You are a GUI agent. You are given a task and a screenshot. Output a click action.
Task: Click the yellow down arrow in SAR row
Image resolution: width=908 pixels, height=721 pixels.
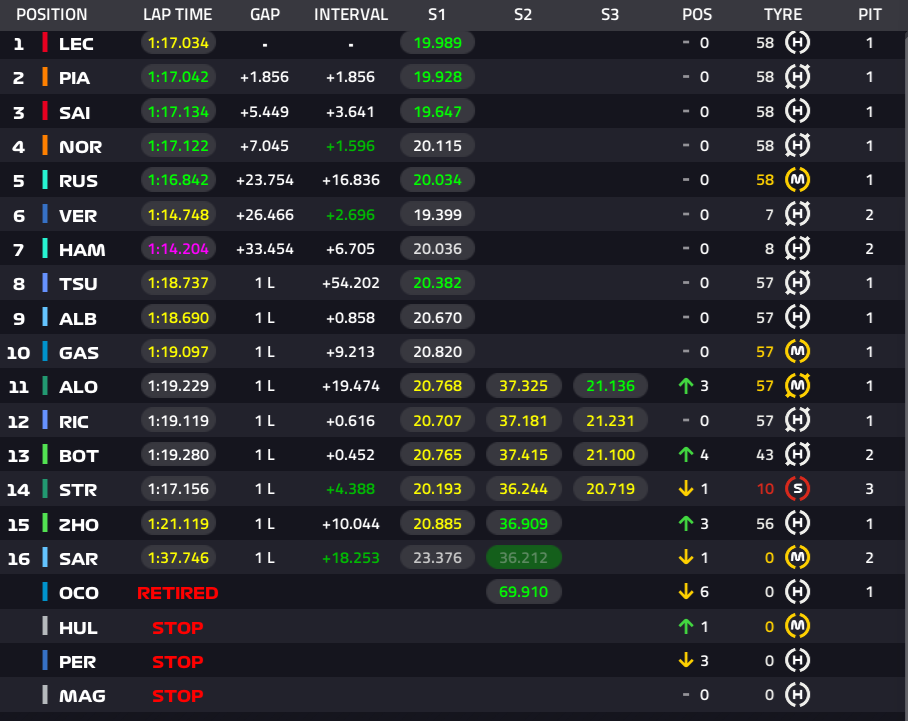686,558
